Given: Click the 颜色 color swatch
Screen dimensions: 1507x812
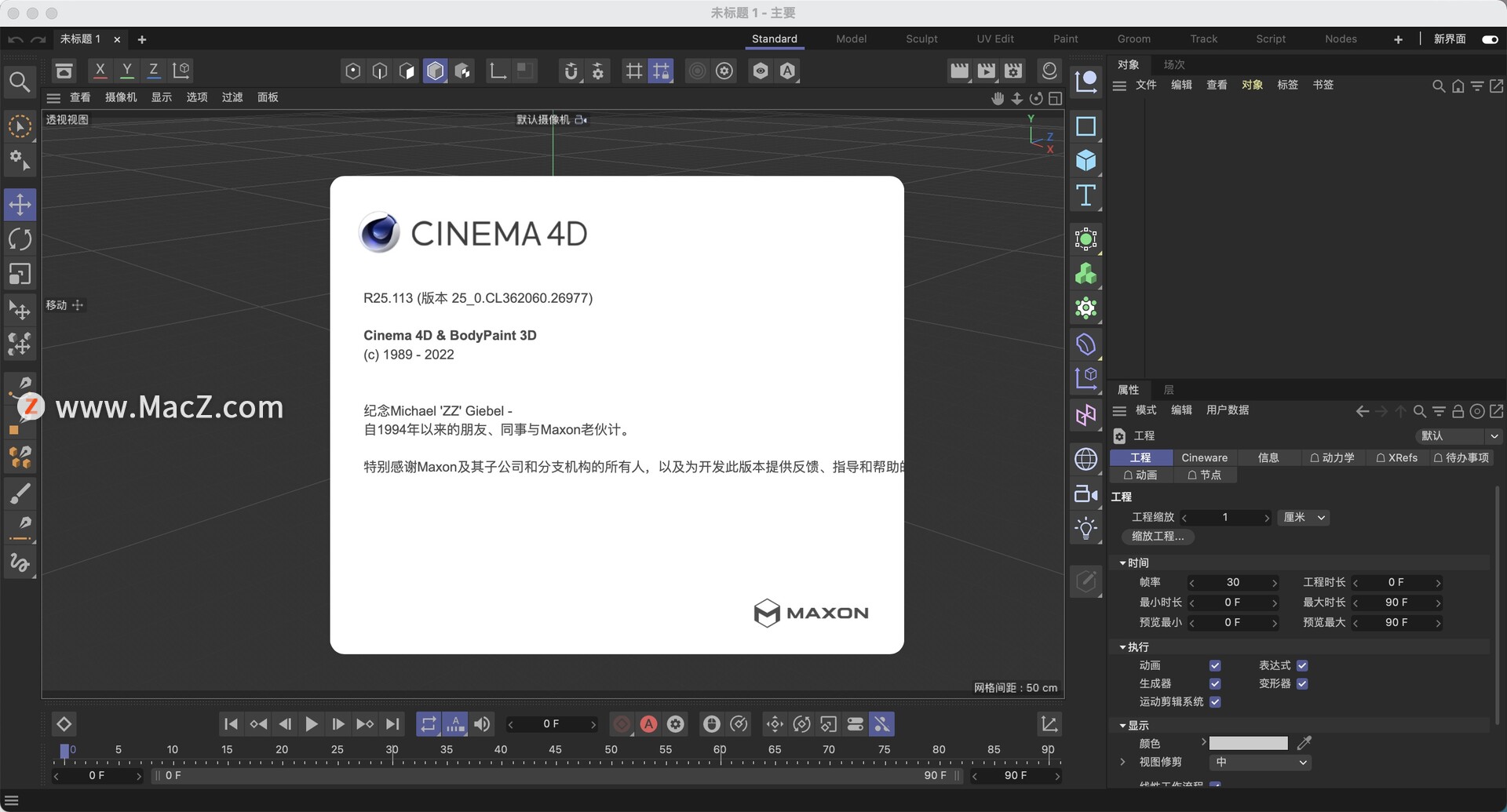Looking at the screenshot, I should (1248, 743).
